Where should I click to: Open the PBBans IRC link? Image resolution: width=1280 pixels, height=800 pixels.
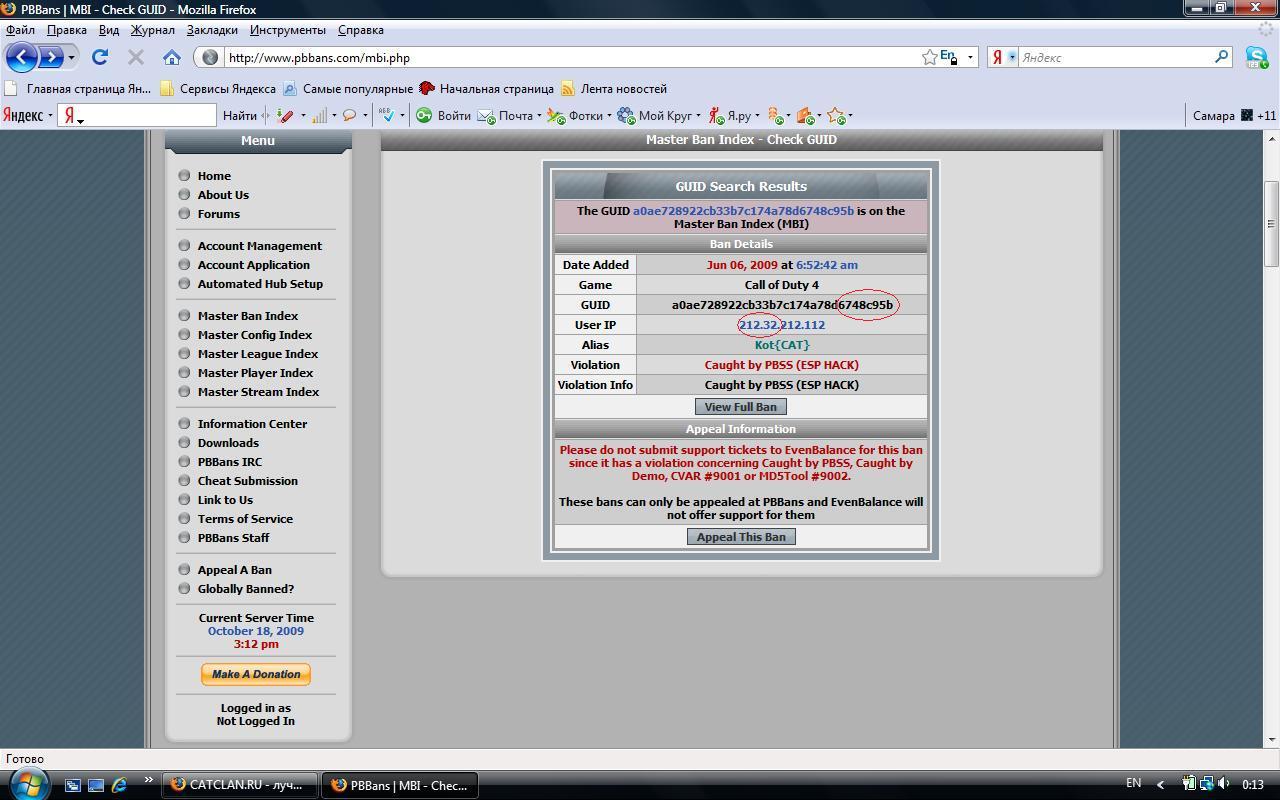(230, 462)
